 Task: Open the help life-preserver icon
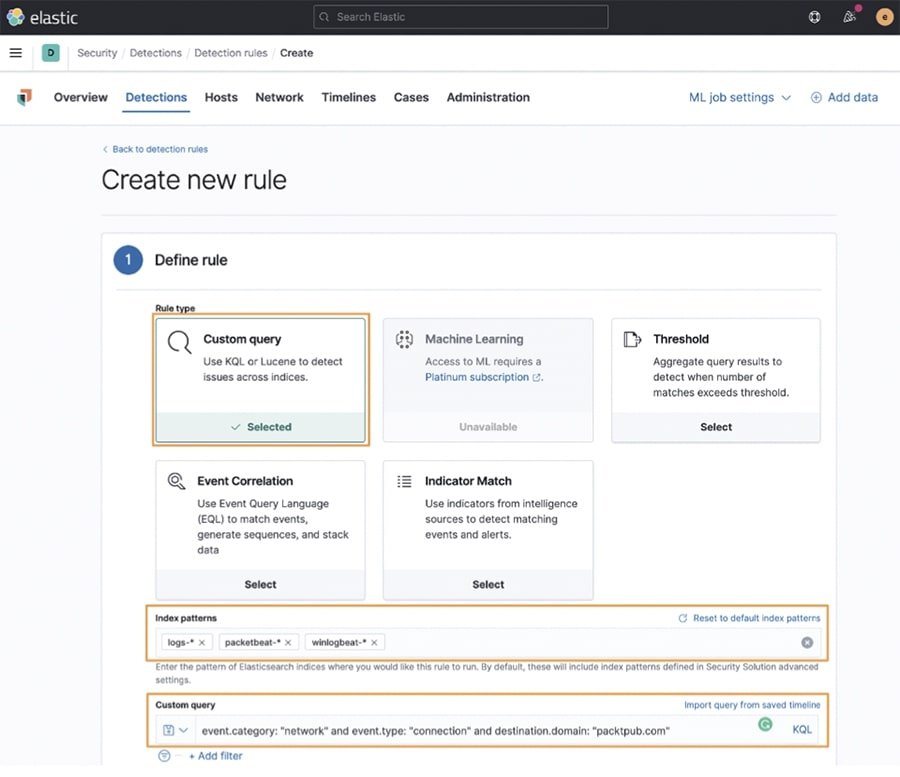813,17
